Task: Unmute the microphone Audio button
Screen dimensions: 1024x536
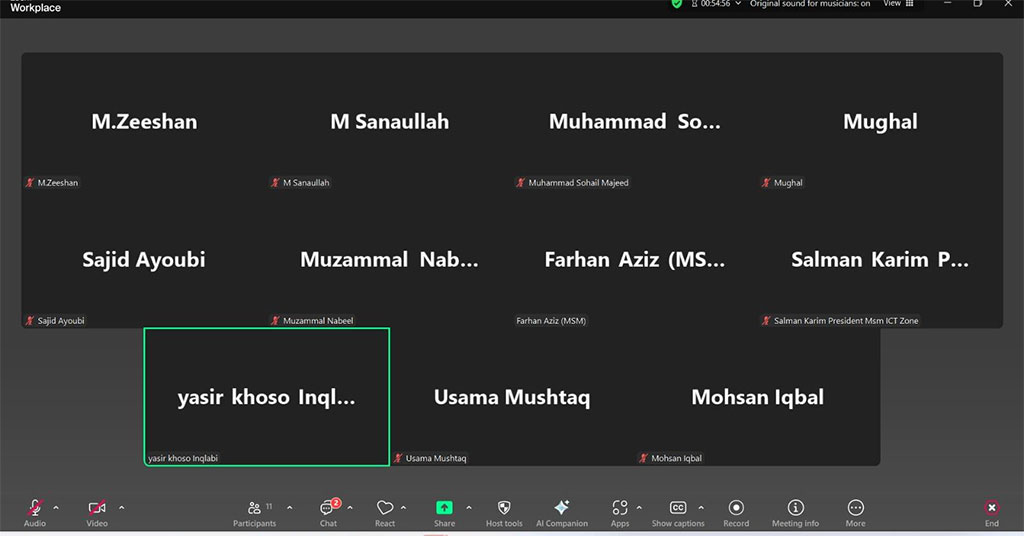Action: (35, 510)
